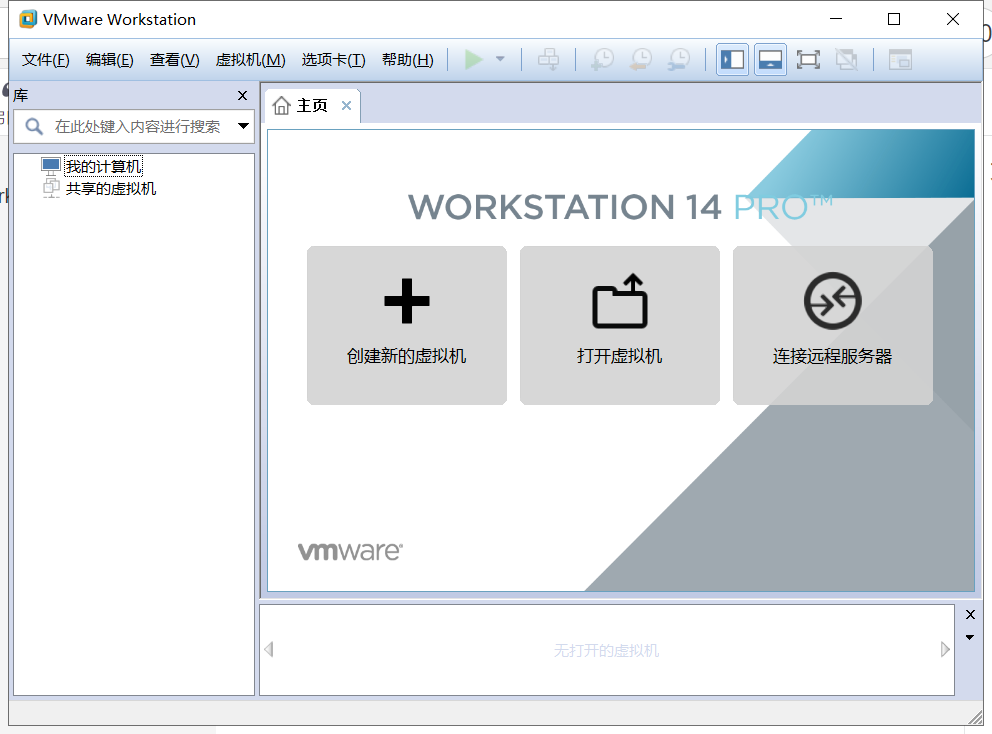点击拍摄快照的时钟图标
Viewport: 992px width, 734px height.
pyautogui.click(x=601, y=60)
